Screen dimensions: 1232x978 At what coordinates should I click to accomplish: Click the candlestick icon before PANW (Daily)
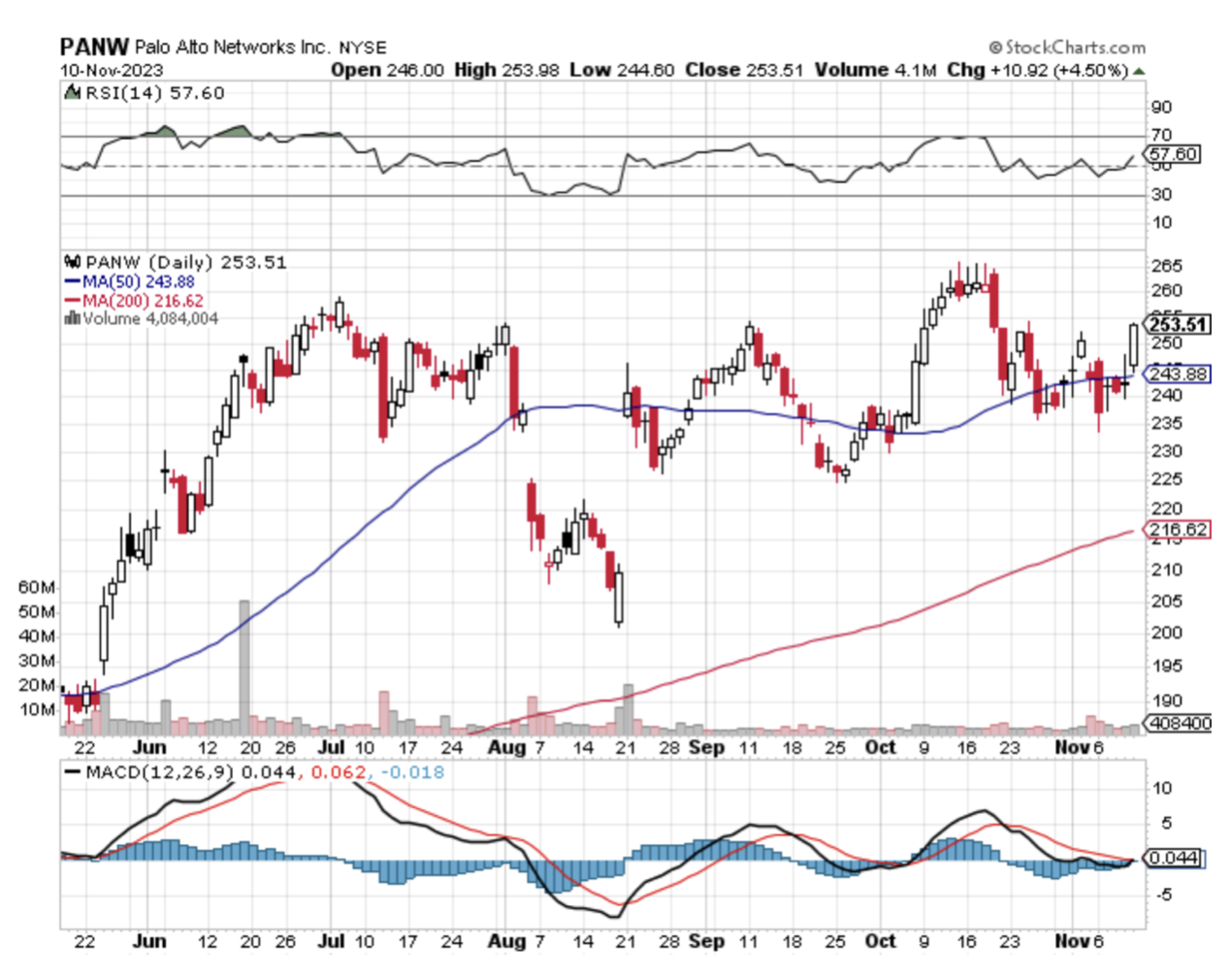(73, 262)
